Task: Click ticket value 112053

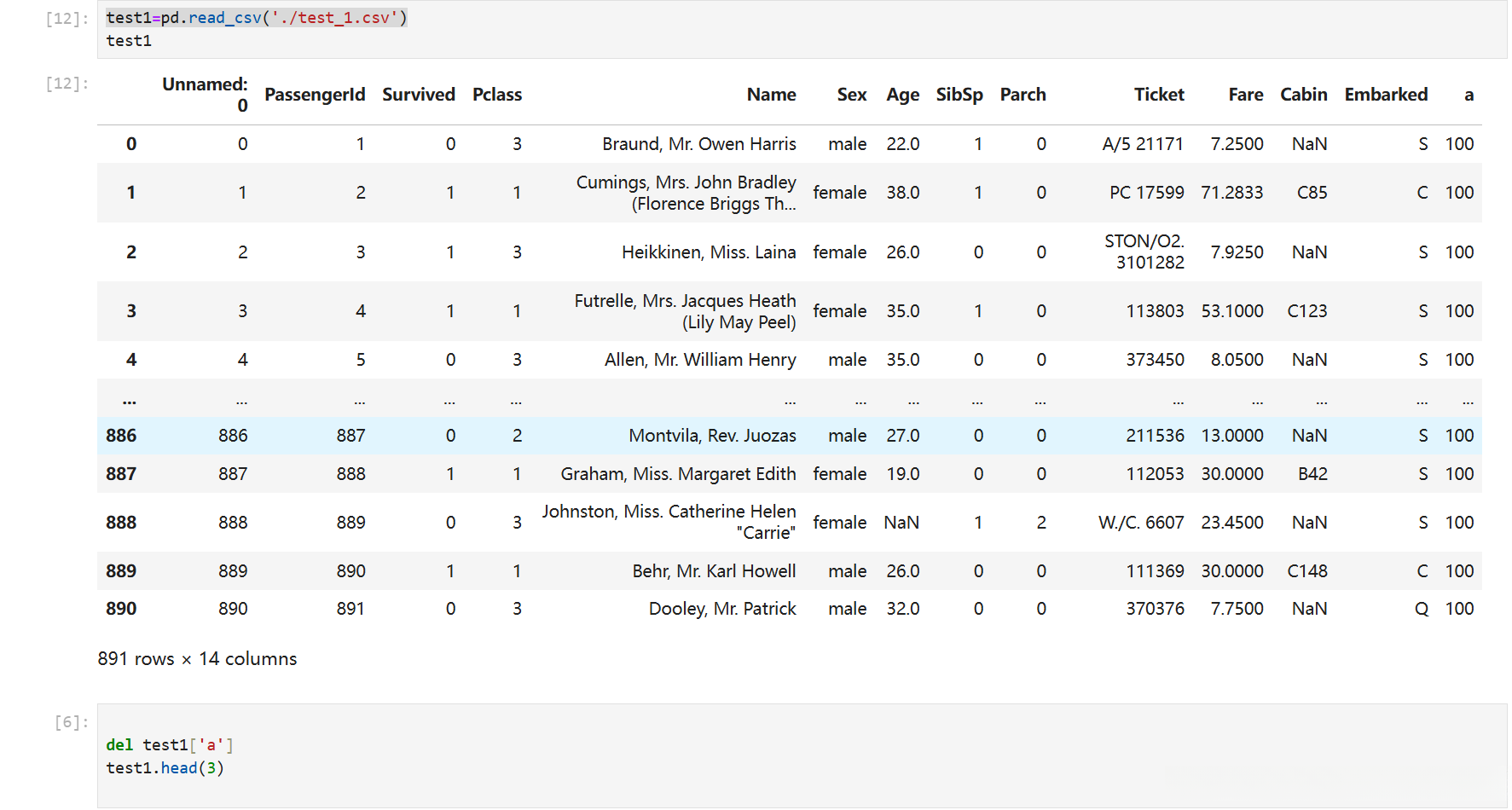Action: click(x=1155, y=474)
